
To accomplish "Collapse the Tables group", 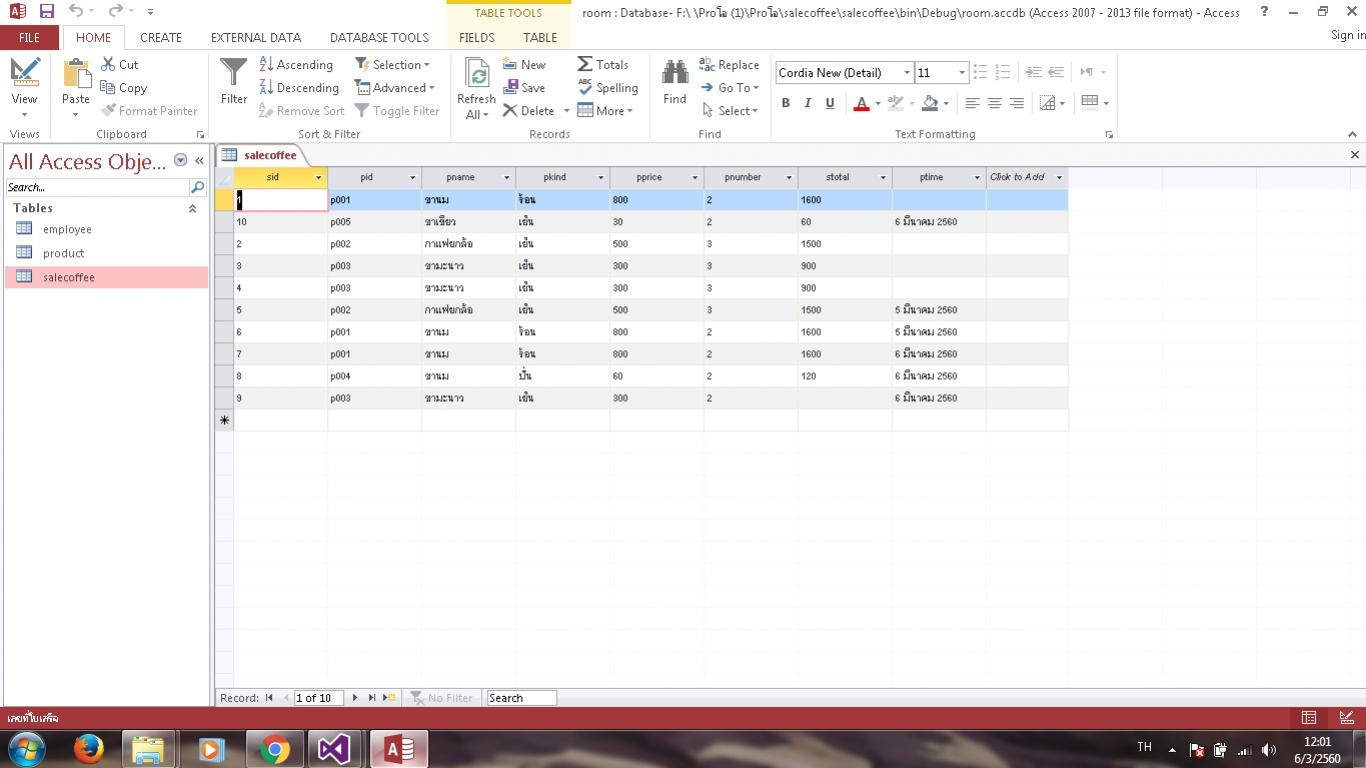I will (x=192, y=208).
